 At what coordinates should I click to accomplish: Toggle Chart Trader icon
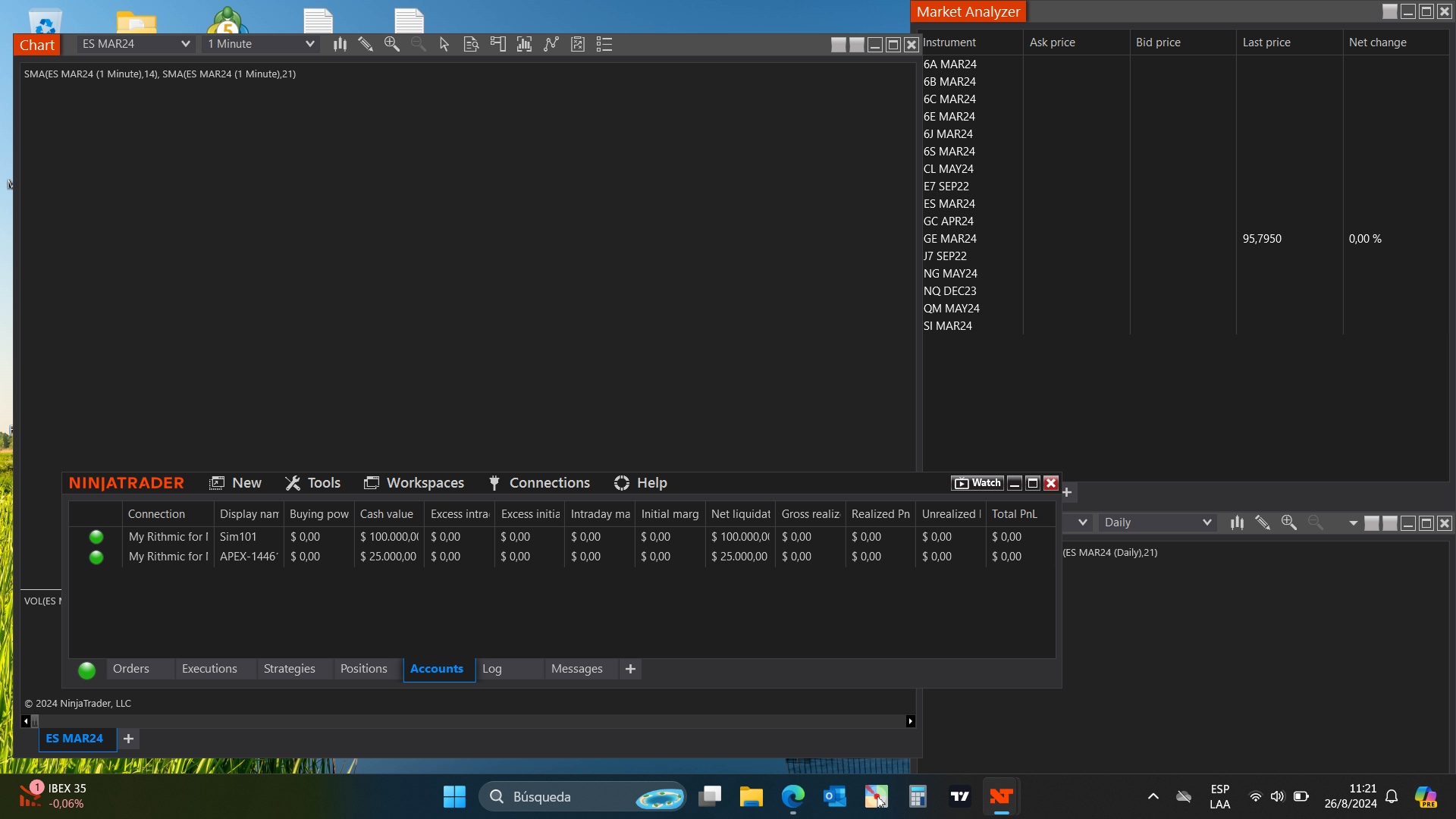pyautogui.click(x=497, y=44)
